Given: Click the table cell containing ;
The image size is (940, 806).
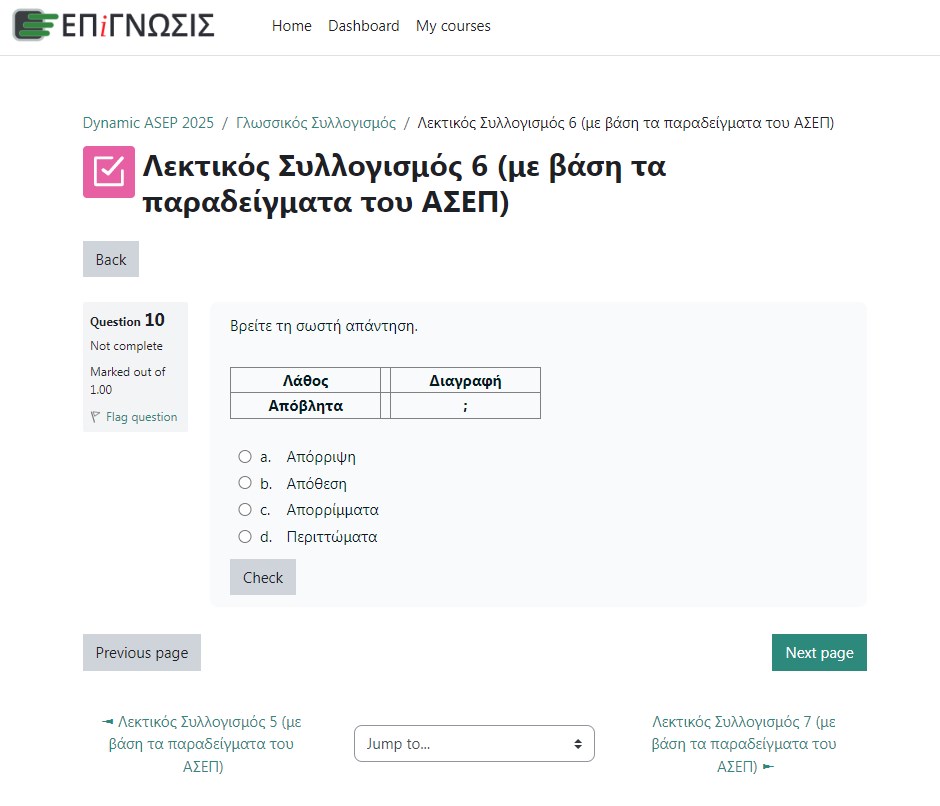Looking at the screenshot, I should [x=465, y=406].
